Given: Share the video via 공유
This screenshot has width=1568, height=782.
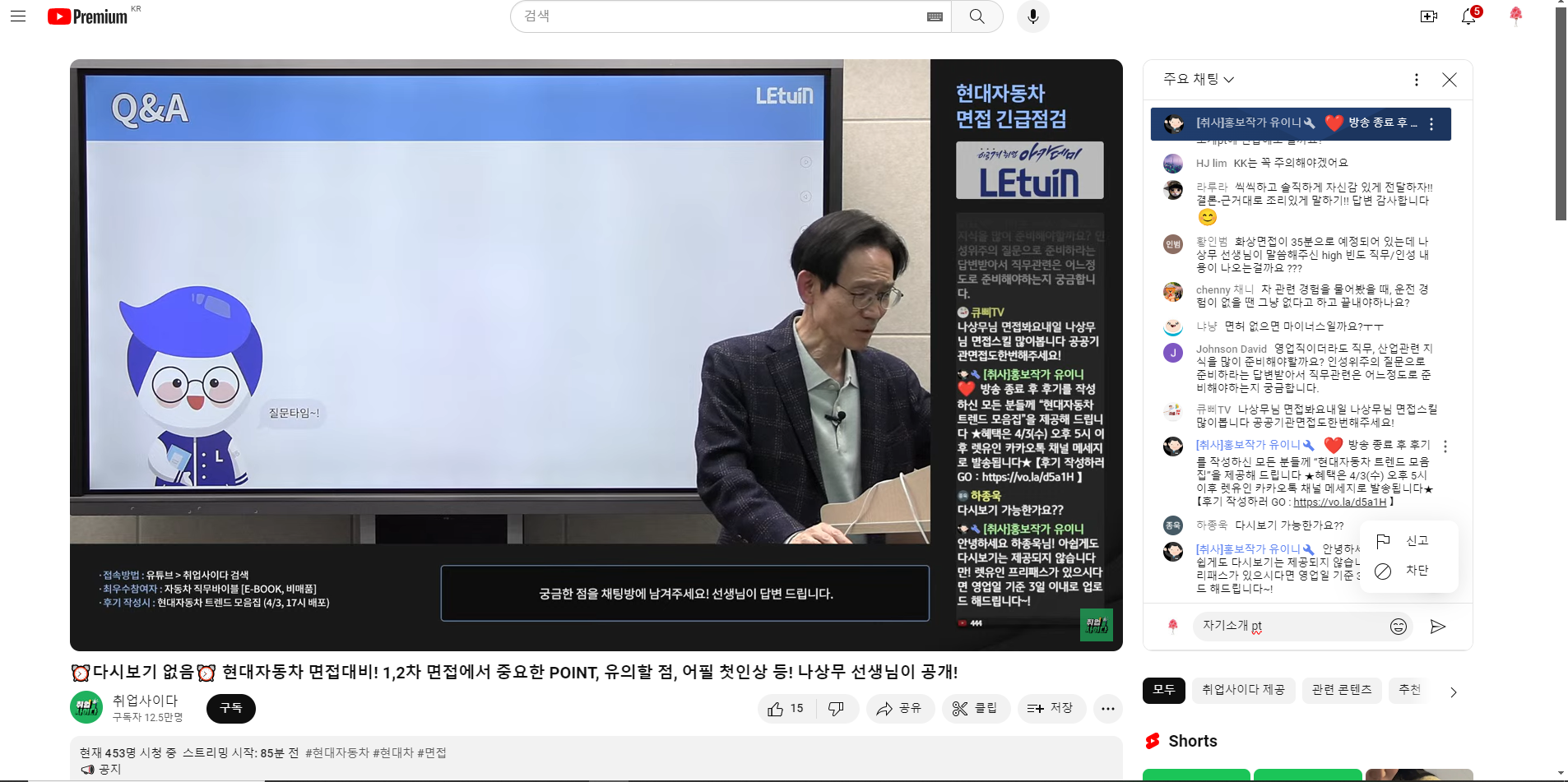Looking at the screenshot, I should 900,709.
